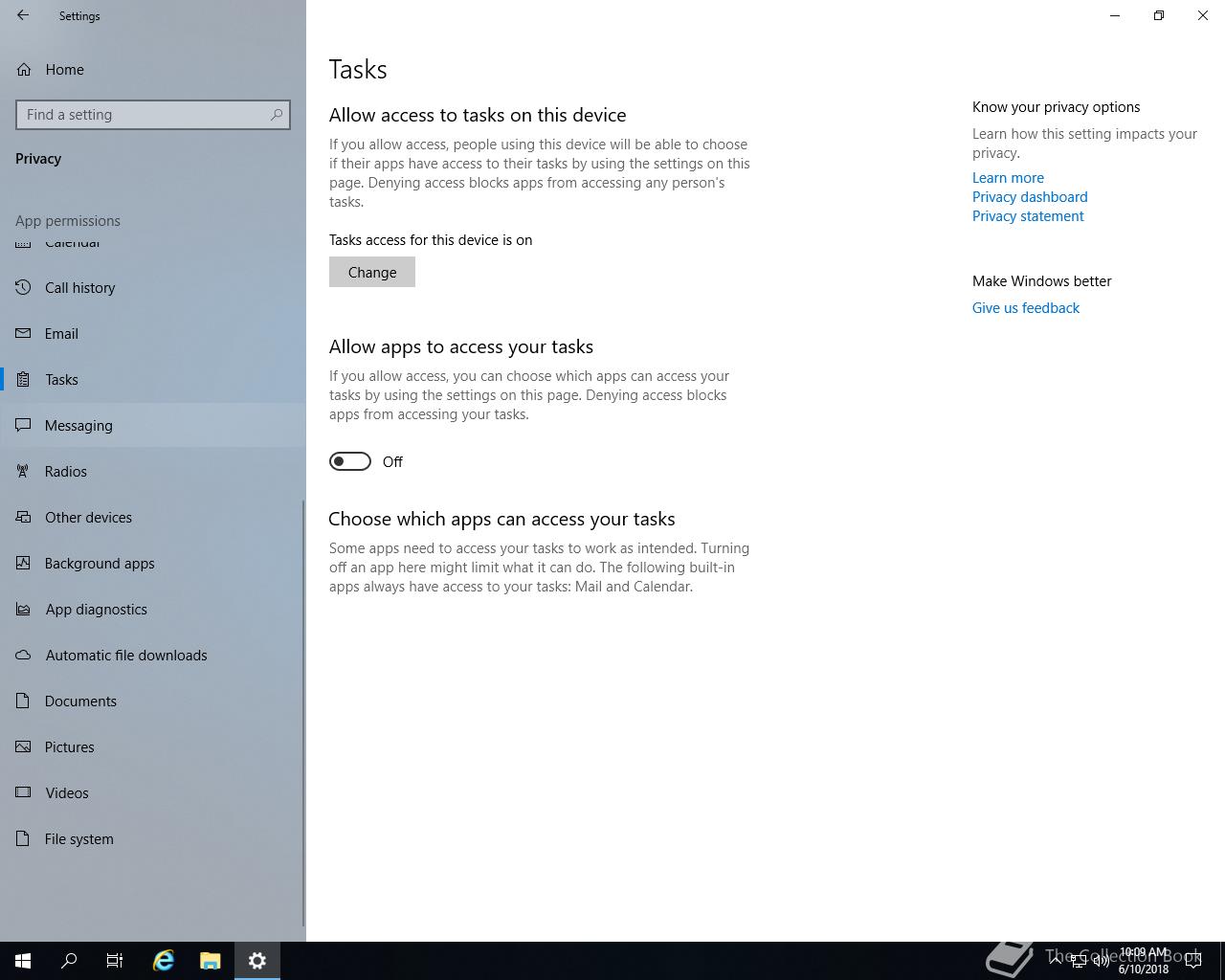Click the Home label in sidebar
This screenshot has height=980, width=1225.
coord(64,70)
